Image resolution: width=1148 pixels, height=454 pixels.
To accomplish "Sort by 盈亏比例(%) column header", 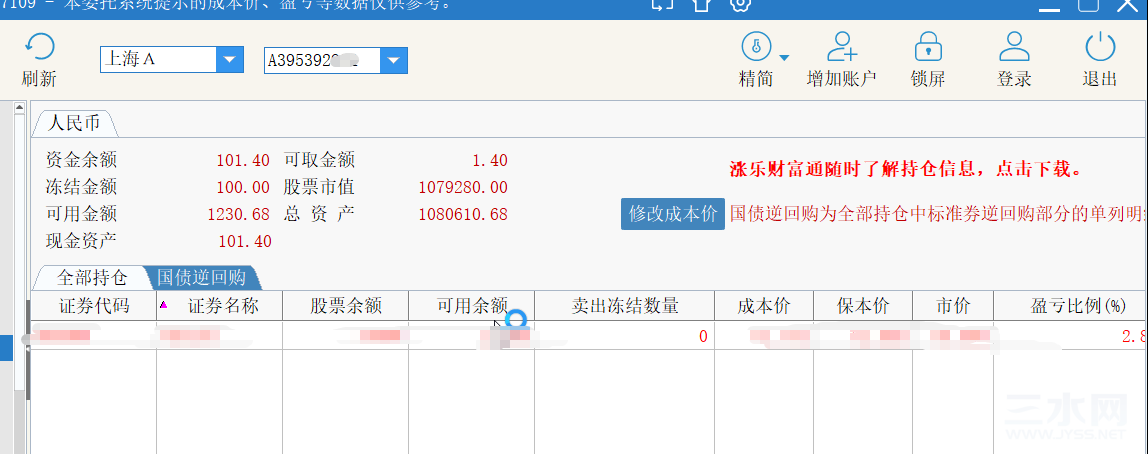I will tap(1070, 305).
